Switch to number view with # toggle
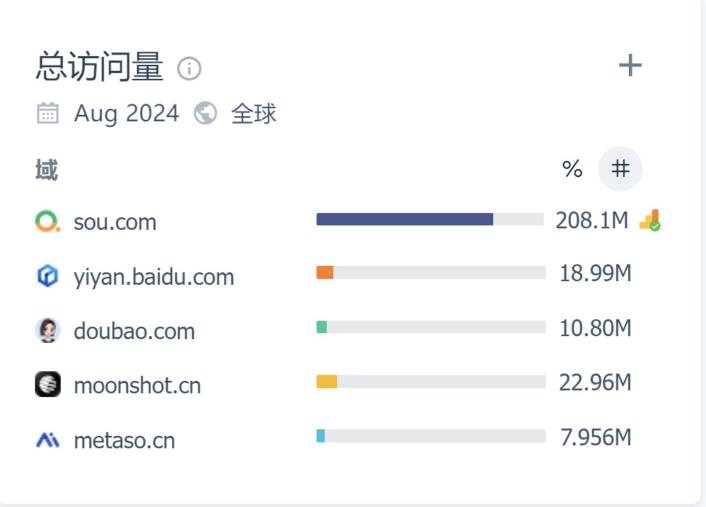Screen dimensions: 706x507 point(620,169)
